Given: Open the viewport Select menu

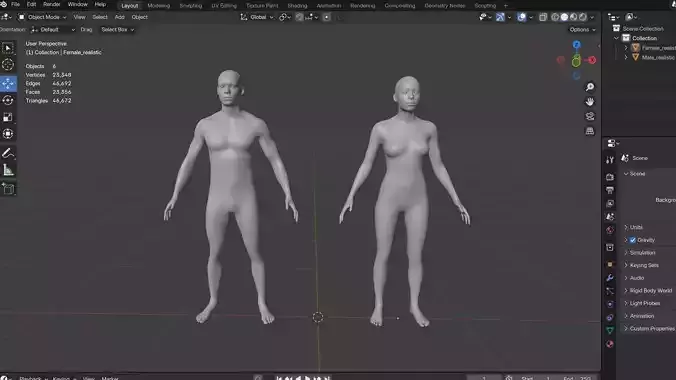Looking at the screenshot, I should [100, 17].
